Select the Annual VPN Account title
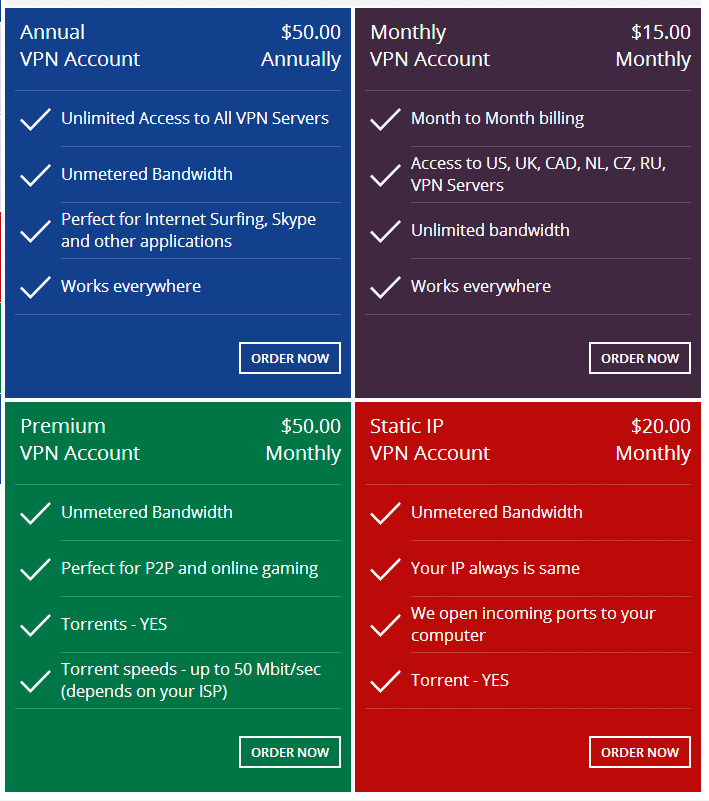709x801 pixels. tap(80, 46)
